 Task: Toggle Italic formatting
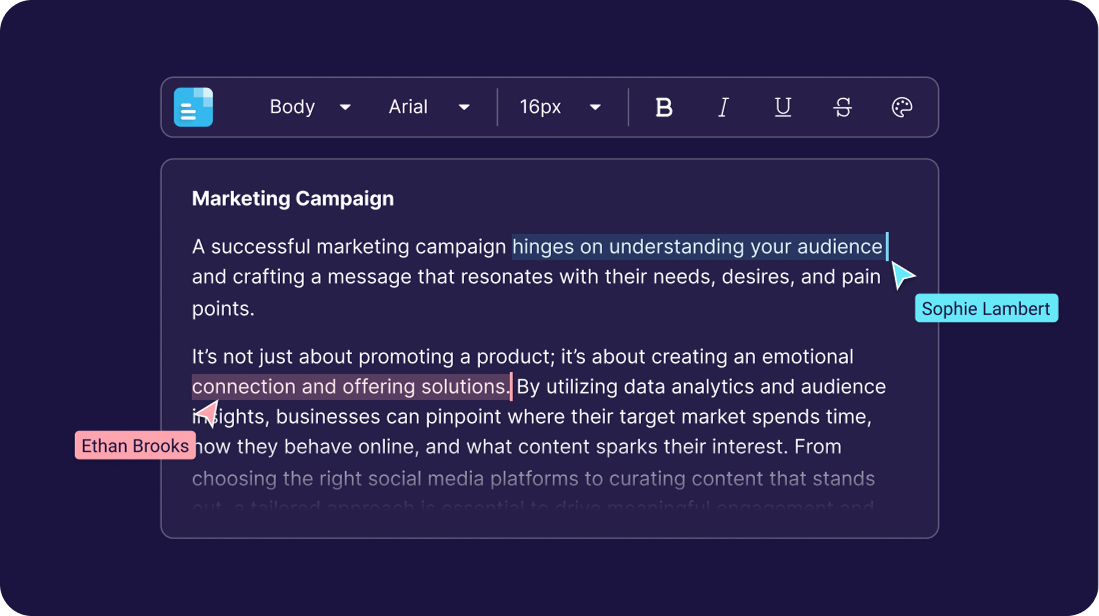(x=723, y=108)
